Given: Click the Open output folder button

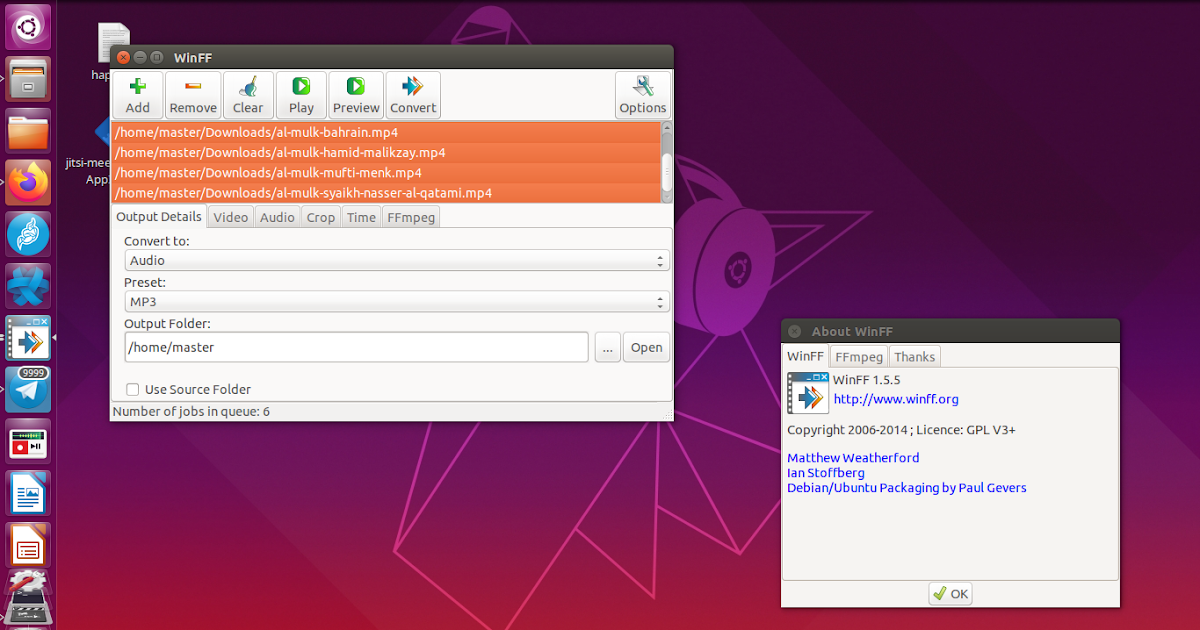Looking at the screenshot, I should coord(646,348).
